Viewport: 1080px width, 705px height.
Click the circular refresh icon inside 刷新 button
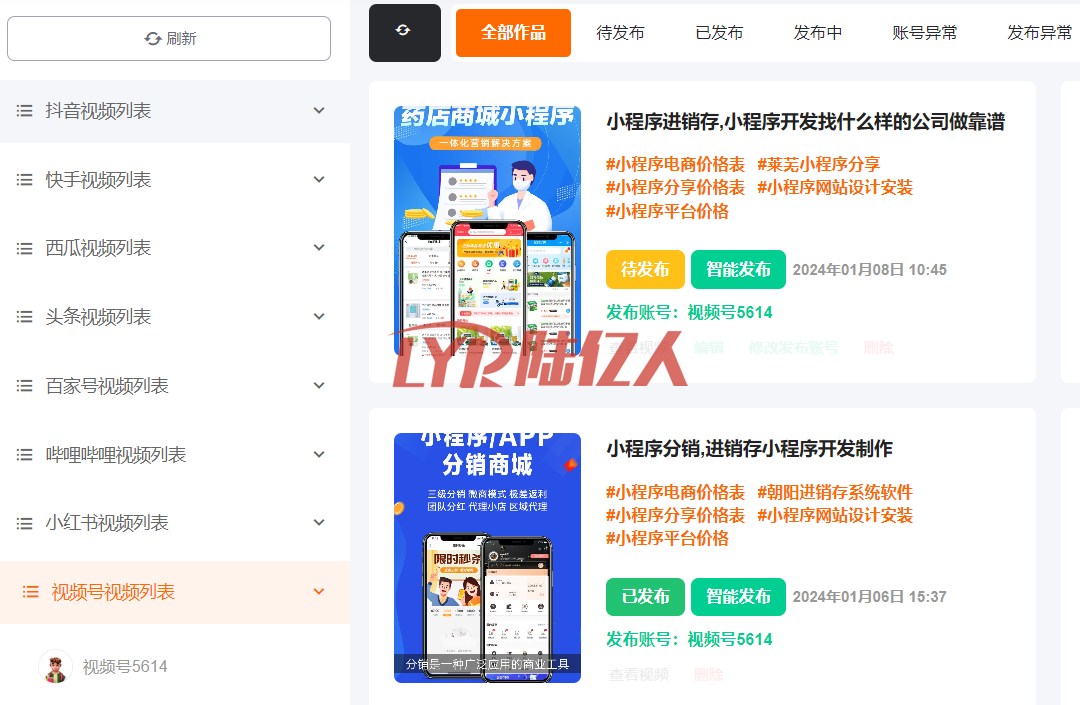(152, 38)
